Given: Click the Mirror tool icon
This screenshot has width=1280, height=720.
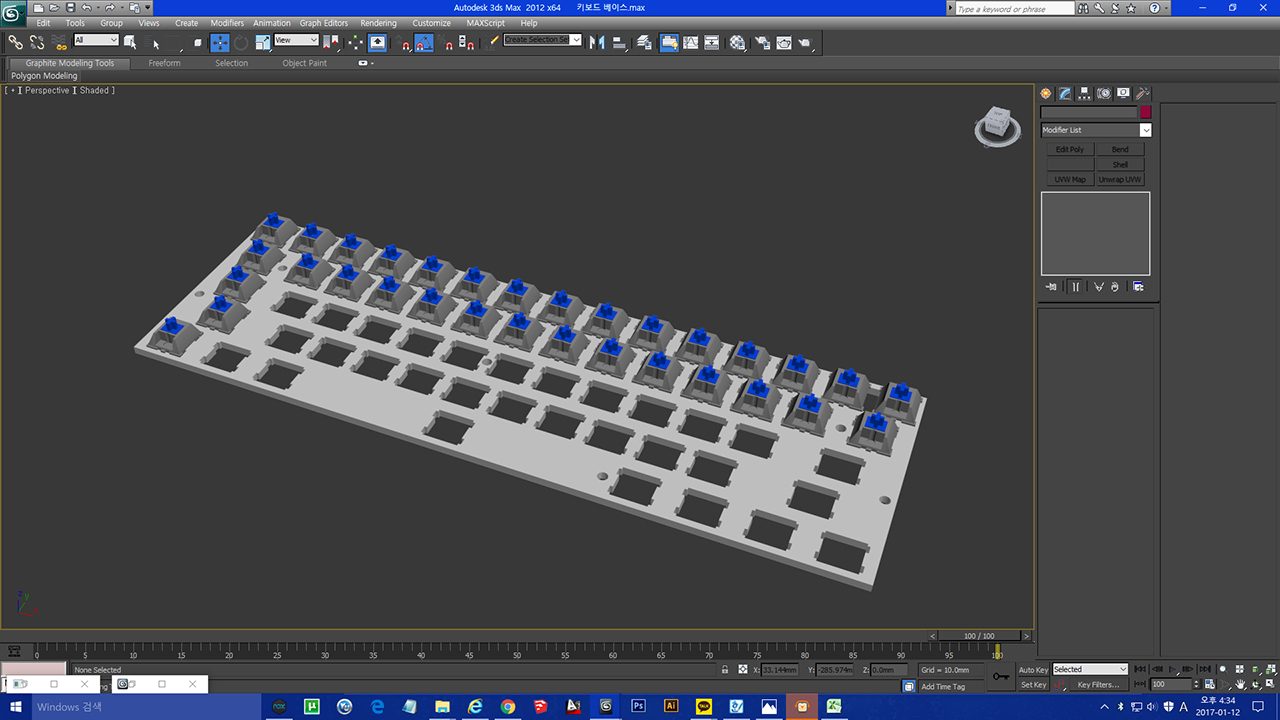Looking at the screenshot, I should (x=597, y=42).
